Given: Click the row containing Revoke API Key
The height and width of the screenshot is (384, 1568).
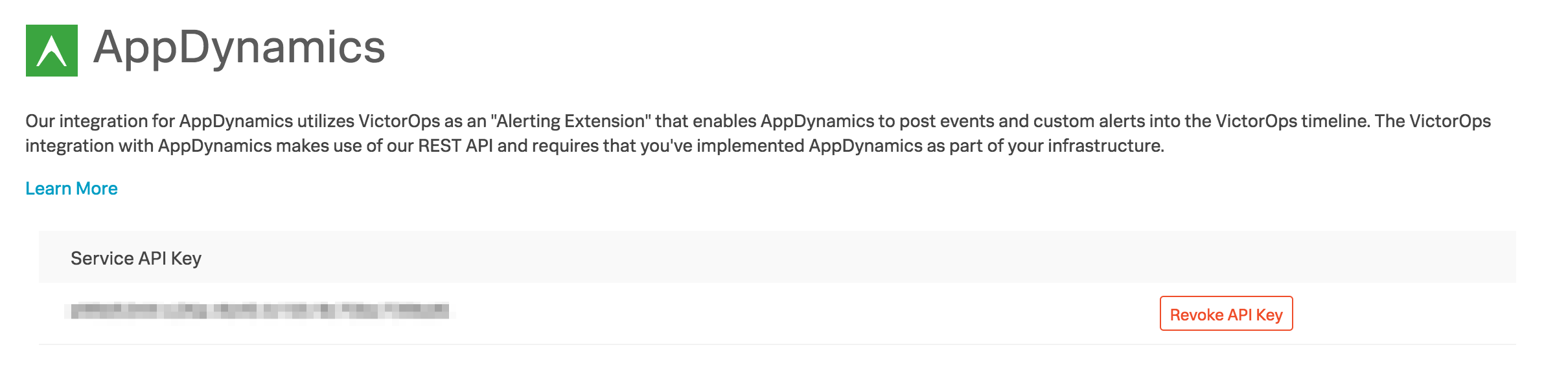Looking at the screenshot, I should click(778, 314).
